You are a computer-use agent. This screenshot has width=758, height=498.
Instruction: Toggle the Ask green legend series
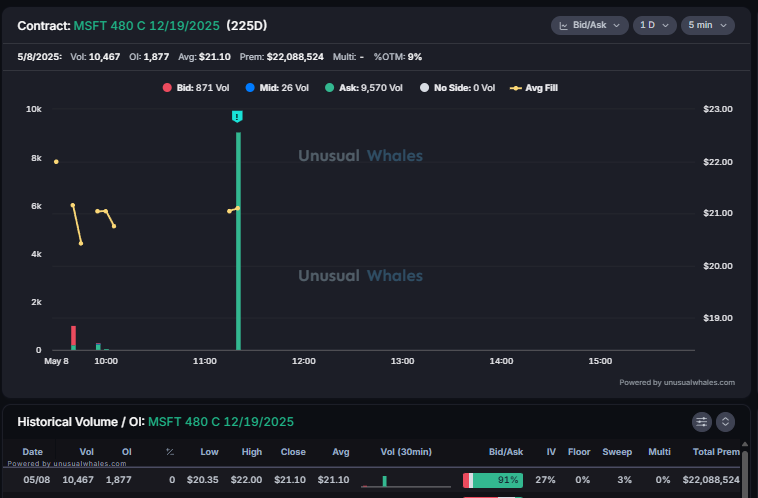click(364, 88)
